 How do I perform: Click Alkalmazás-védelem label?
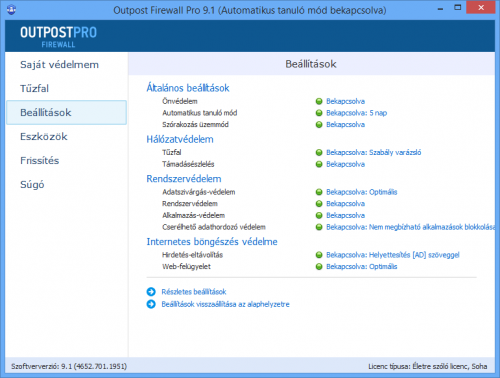point(193,215)
